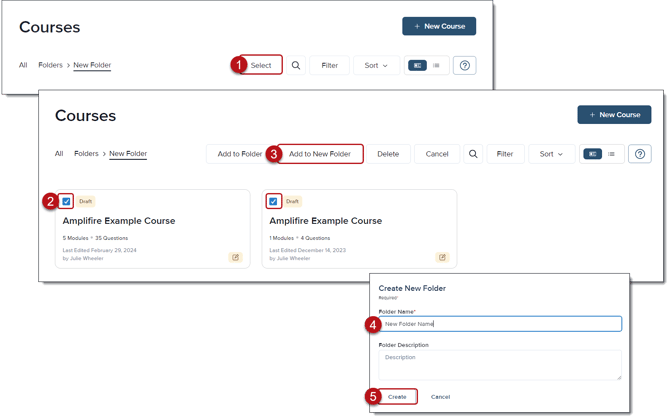Click the Folder Name input field
This screenshot has width=670, height=419.
pyautogui.click(x=500, y=324)
